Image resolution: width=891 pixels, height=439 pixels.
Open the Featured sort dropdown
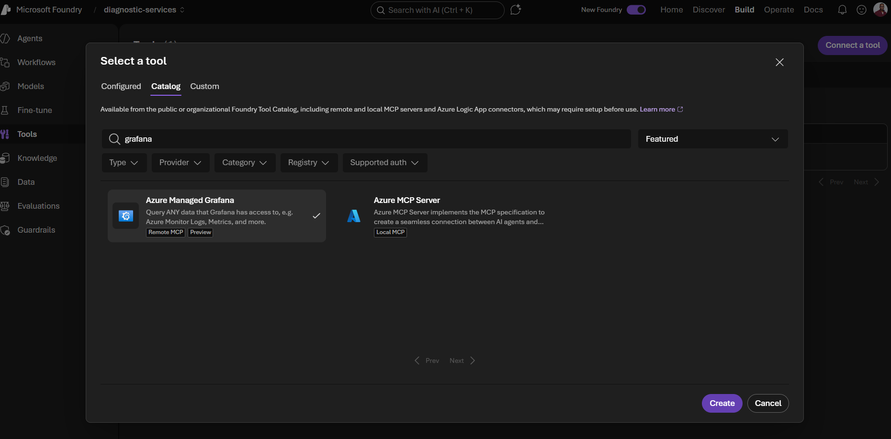click(713, 139)
